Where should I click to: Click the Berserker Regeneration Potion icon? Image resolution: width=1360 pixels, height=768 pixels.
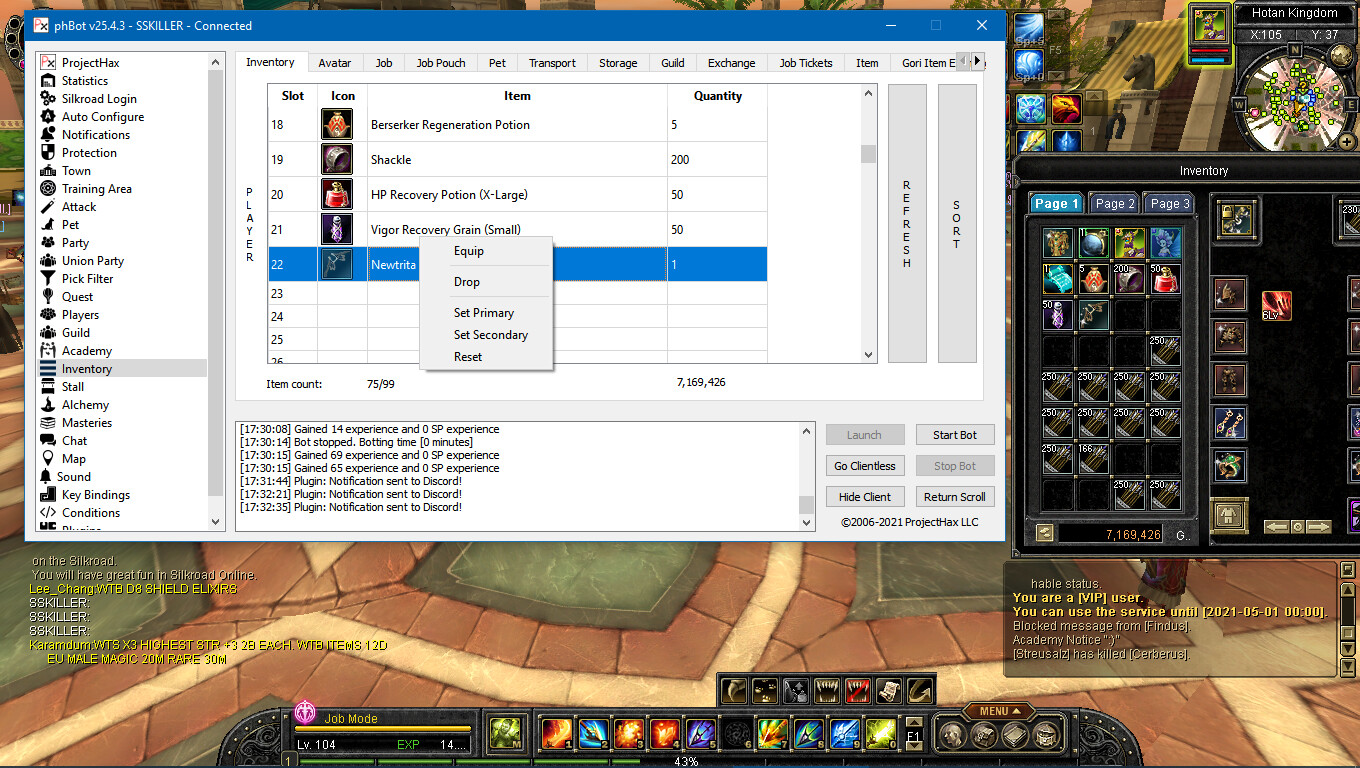tap(337, 125)
